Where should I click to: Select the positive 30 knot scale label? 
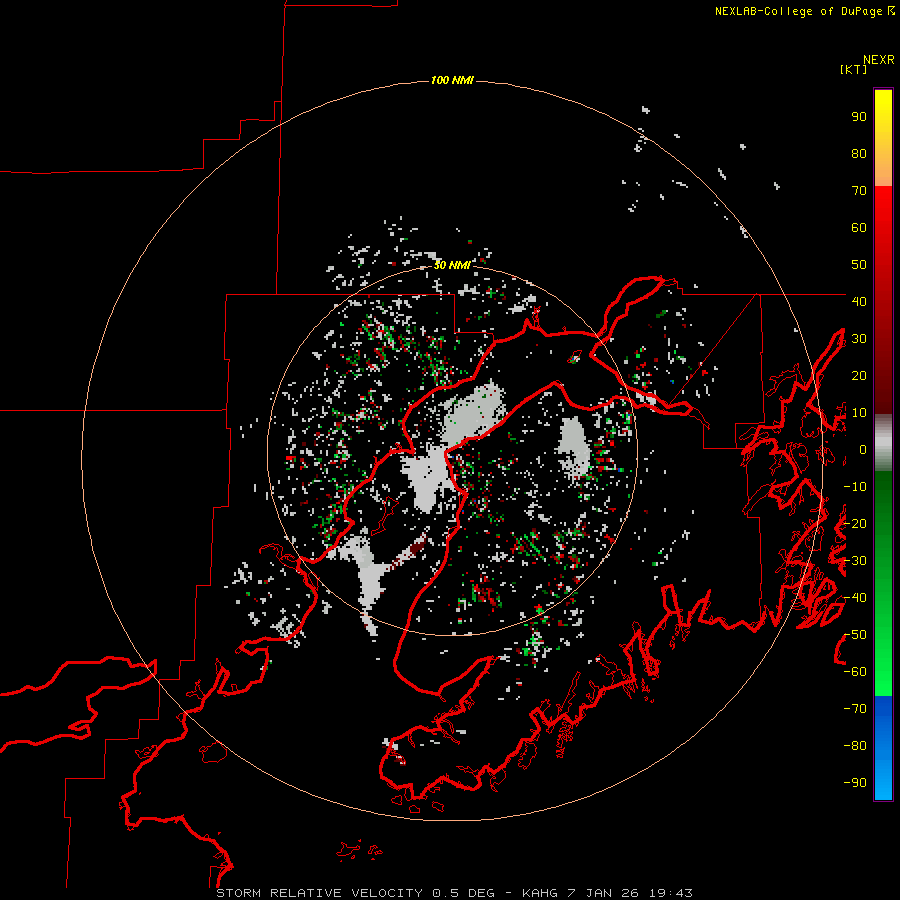pos(859,339)
